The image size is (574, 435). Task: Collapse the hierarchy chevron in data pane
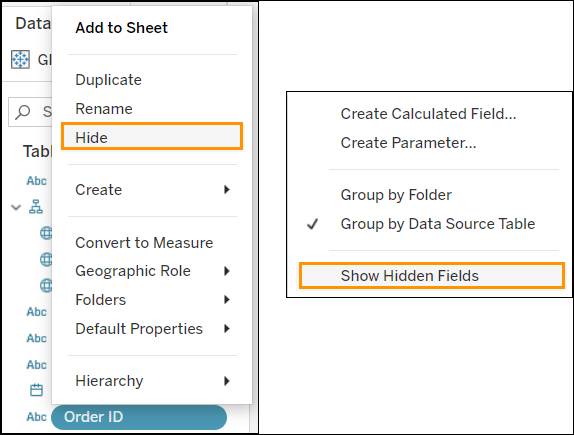(x=16, y=207)
